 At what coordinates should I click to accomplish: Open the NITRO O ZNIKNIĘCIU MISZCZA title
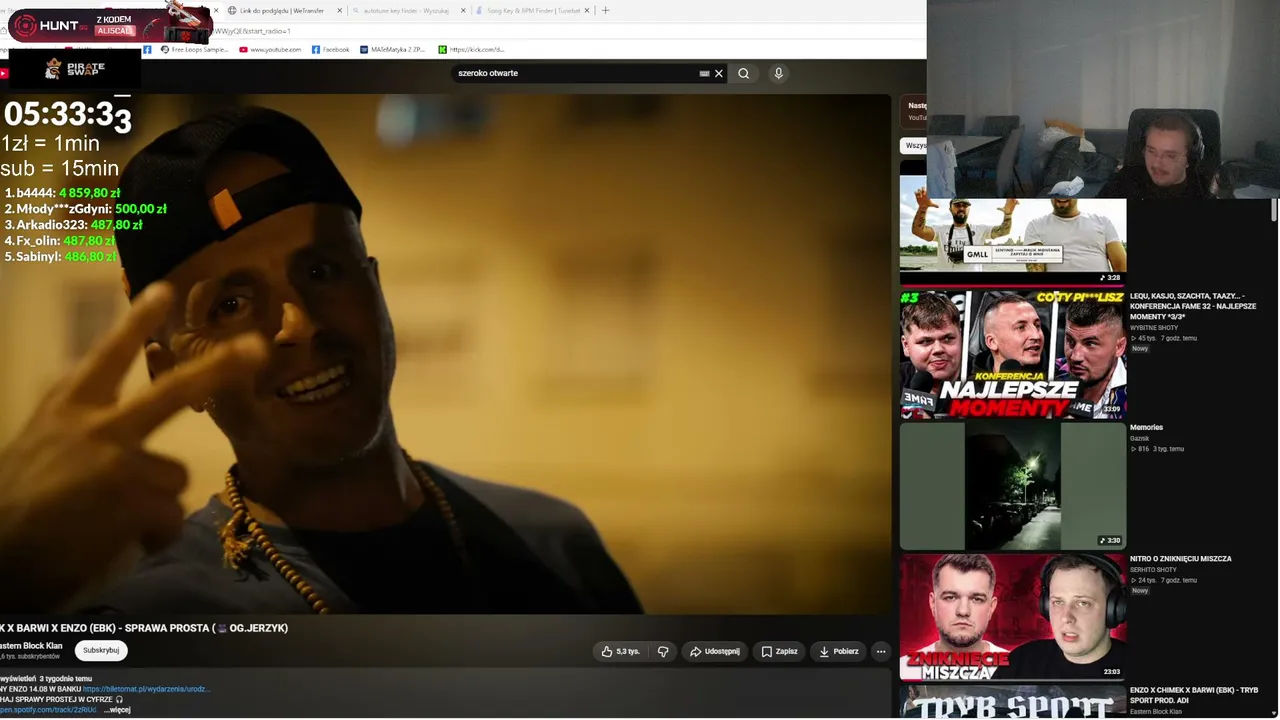(x=1180, y=559)
